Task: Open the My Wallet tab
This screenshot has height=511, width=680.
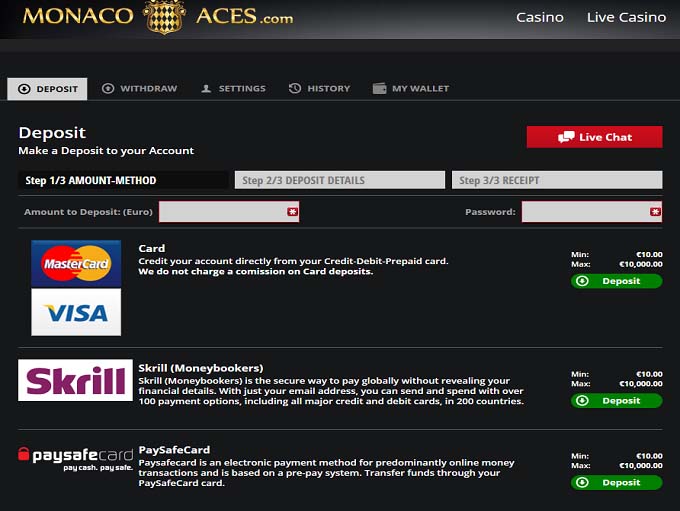Action: point(410,89)
